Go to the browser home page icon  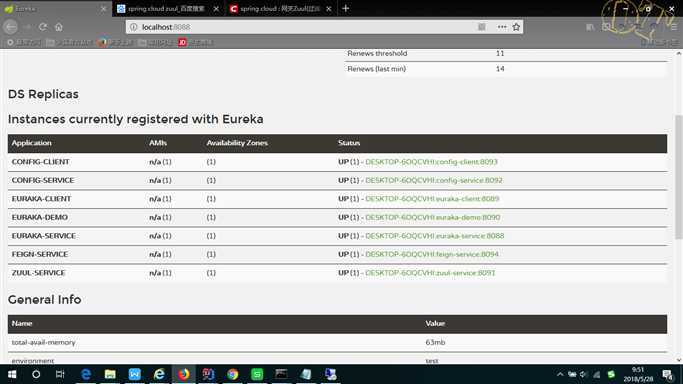[59, 27]
